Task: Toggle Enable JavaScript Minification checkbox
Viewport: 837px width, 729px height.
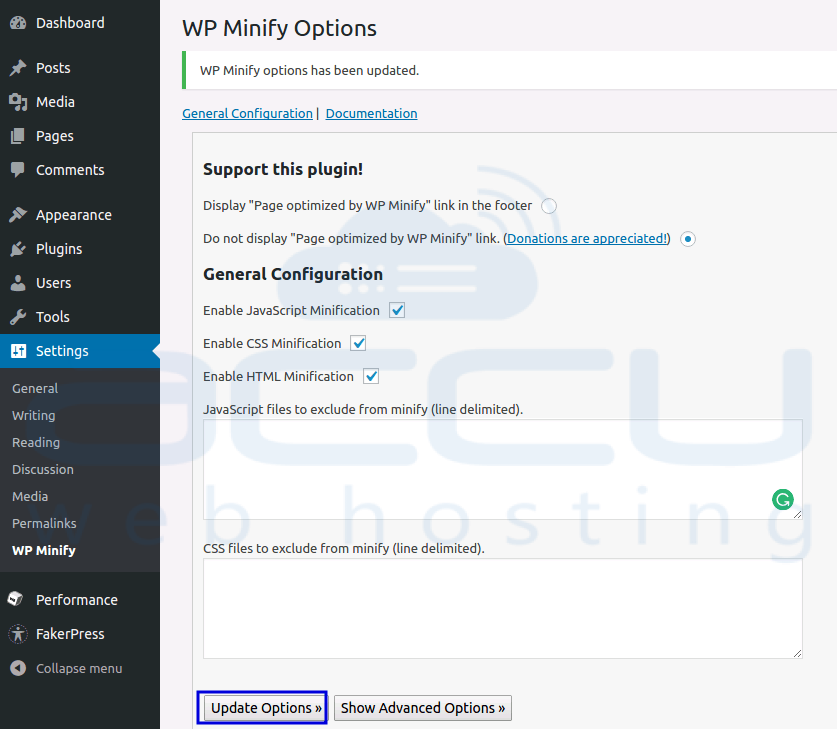Action: (x=397, y=310)
